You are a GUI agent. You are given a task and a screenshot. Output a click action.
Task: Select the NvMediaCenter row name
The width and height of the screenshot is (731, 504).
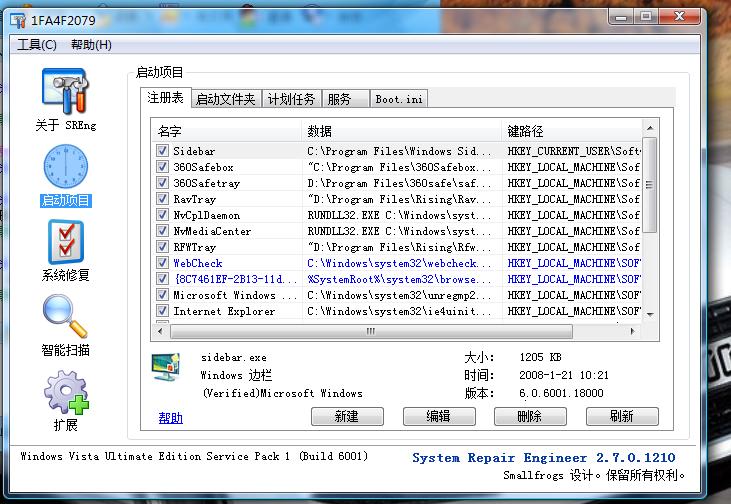click(212, 231)
